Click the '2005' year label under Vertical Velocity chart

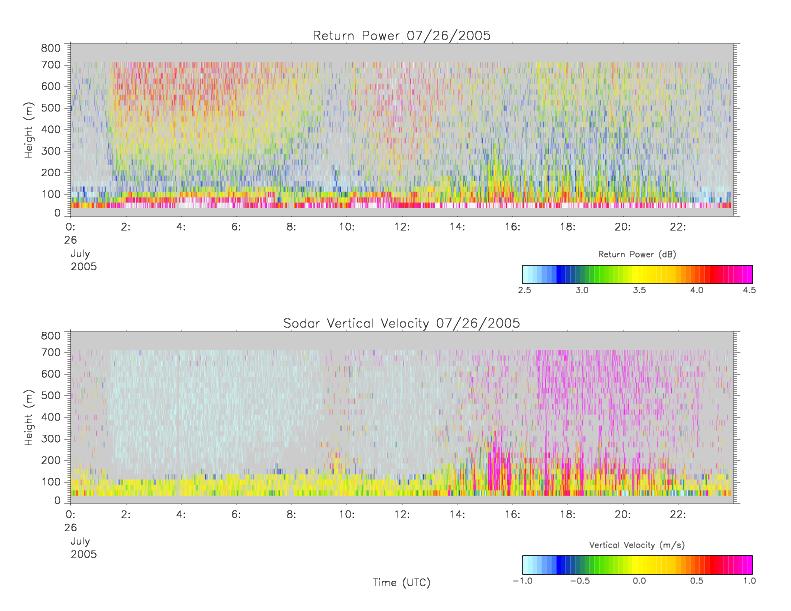point(83,554)
